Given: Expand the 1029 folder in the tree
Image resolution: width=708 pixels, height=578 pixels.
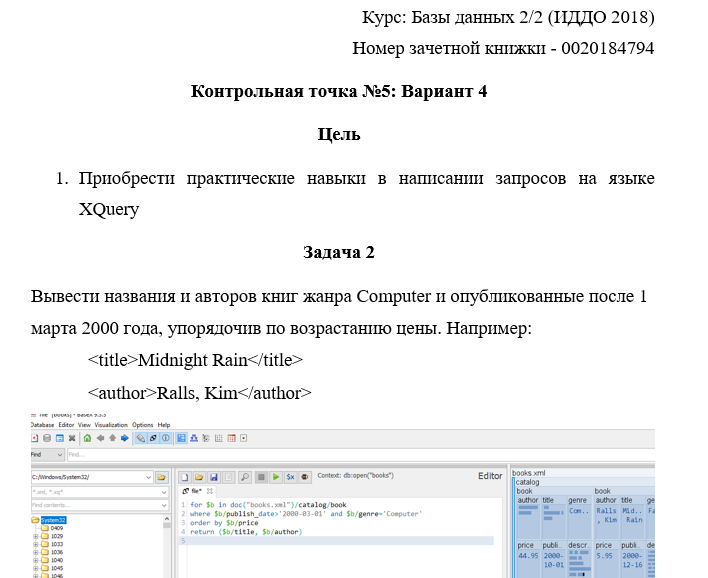Looking at the screenshot, I should coord(36,536).
